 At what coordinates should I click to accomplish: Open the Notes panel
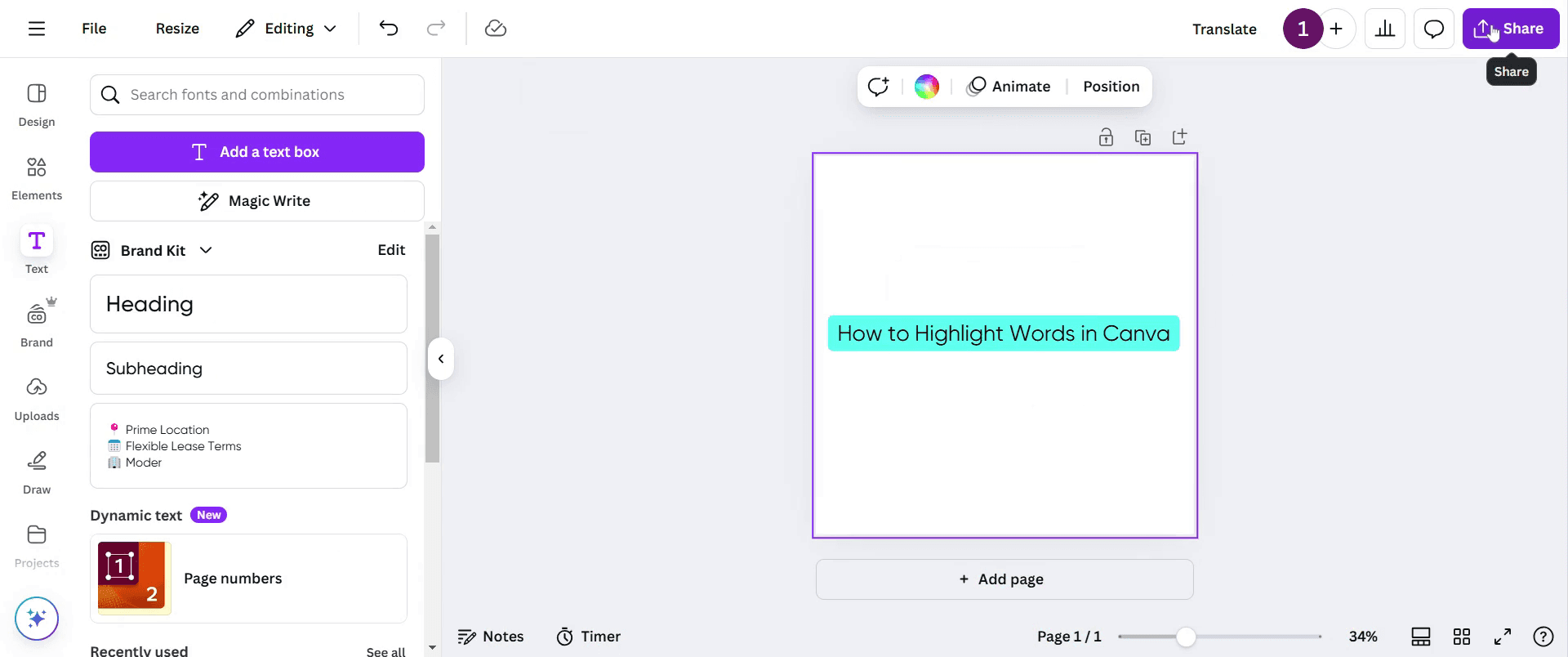coord(491,637)
